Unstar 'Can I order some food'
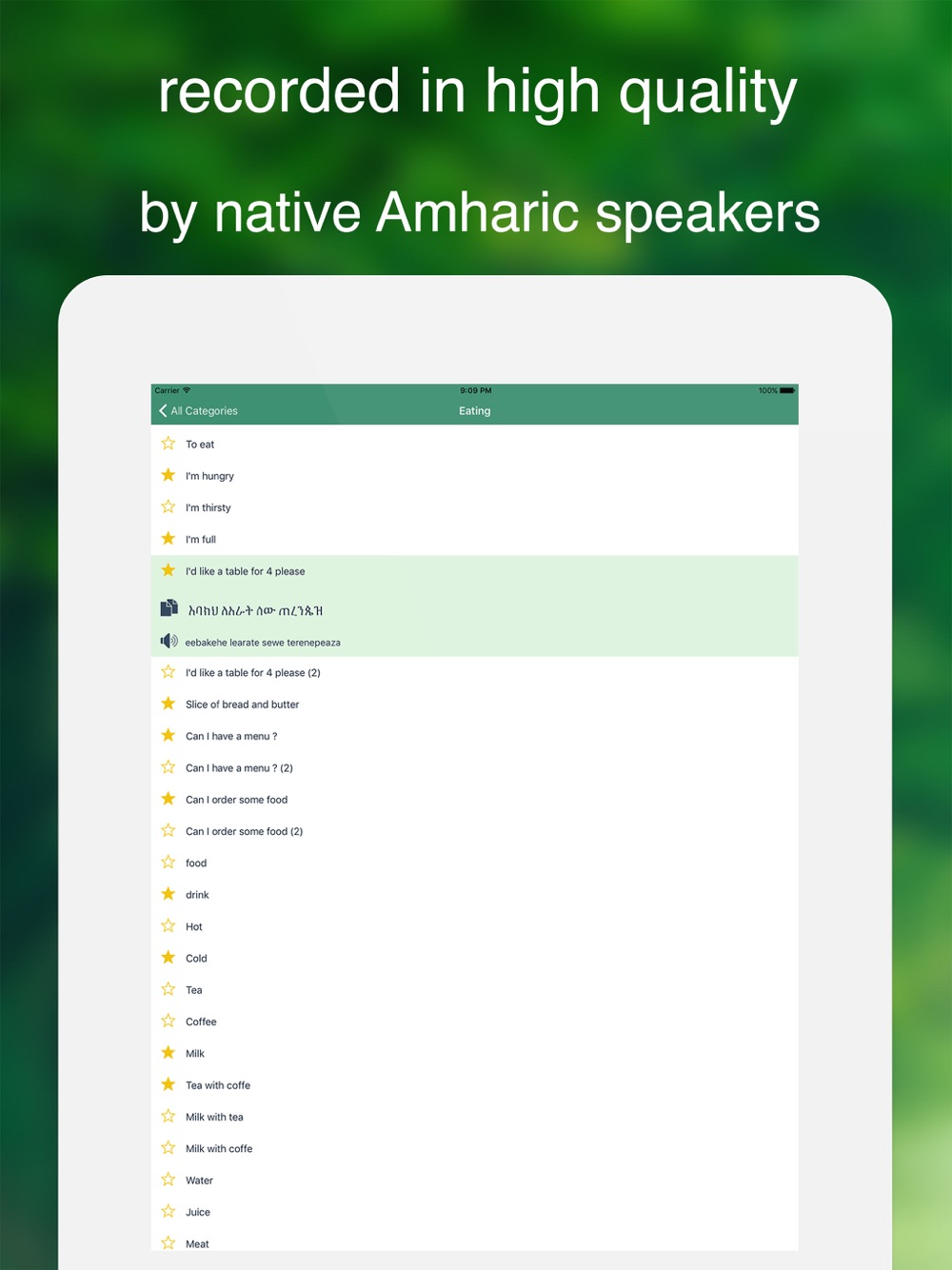The image size is (952, 1270). [x=169, y=799]
